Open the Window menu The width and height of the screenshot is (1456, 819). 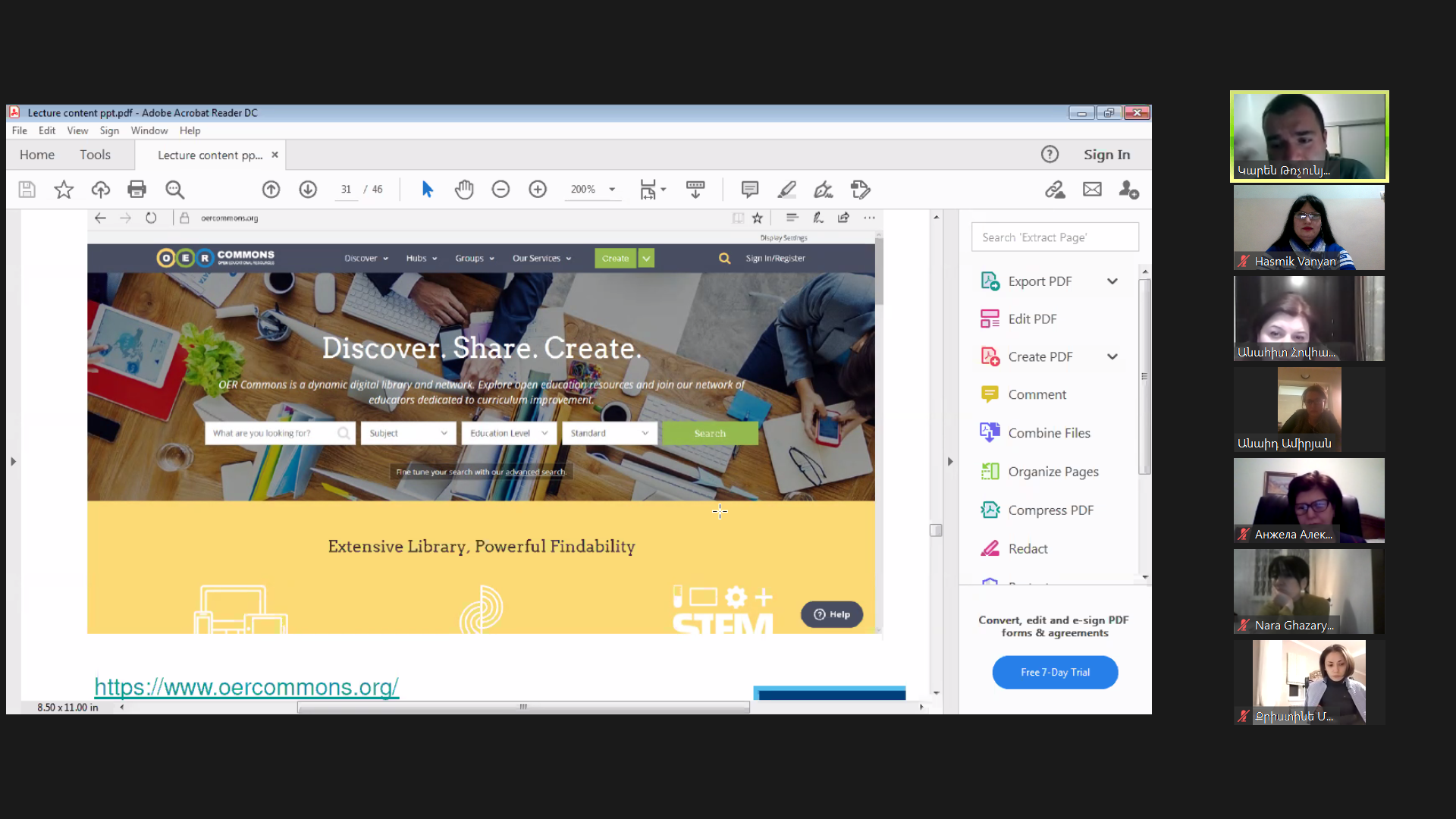(x=149, y=130)
